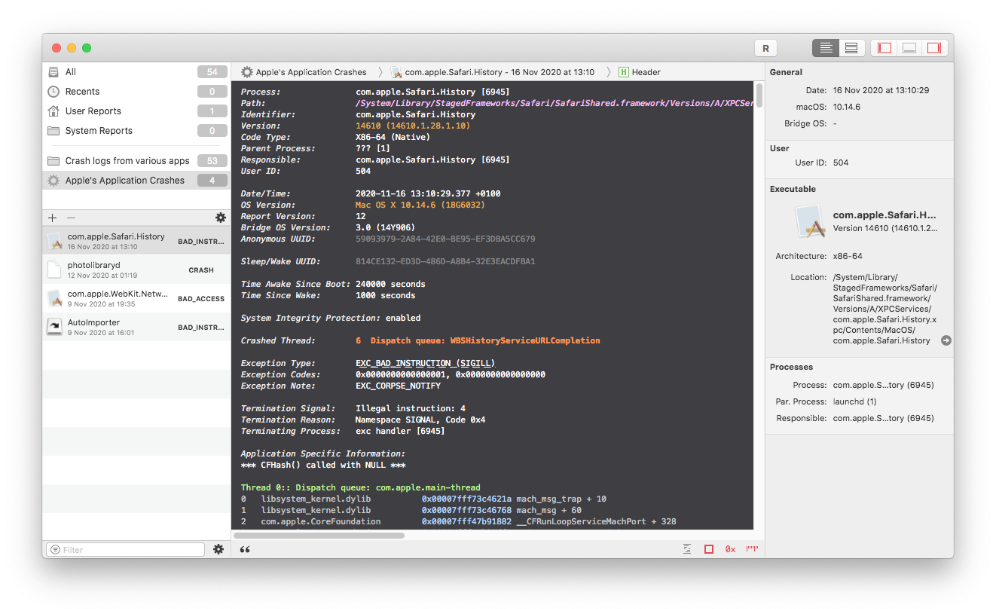Viewport: 996px width, 609px height.
Task: Open the gear menu next to the Filter field
Action: pos(219,549)
